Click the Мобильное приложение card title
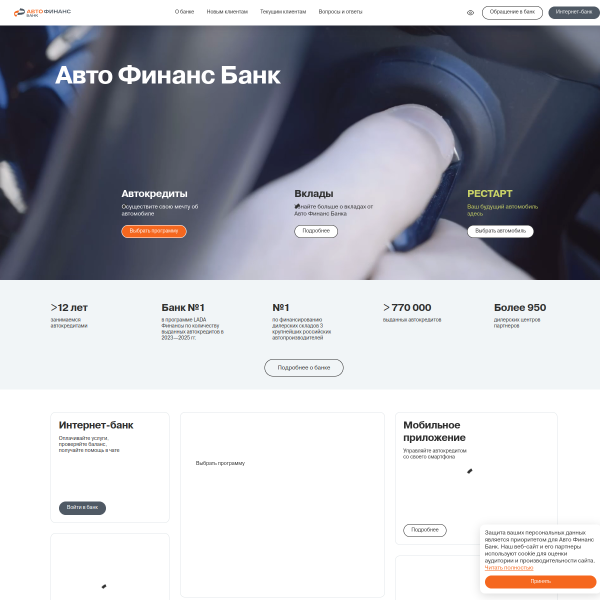This screenshot has width=600, height=600. click(434, 431)
